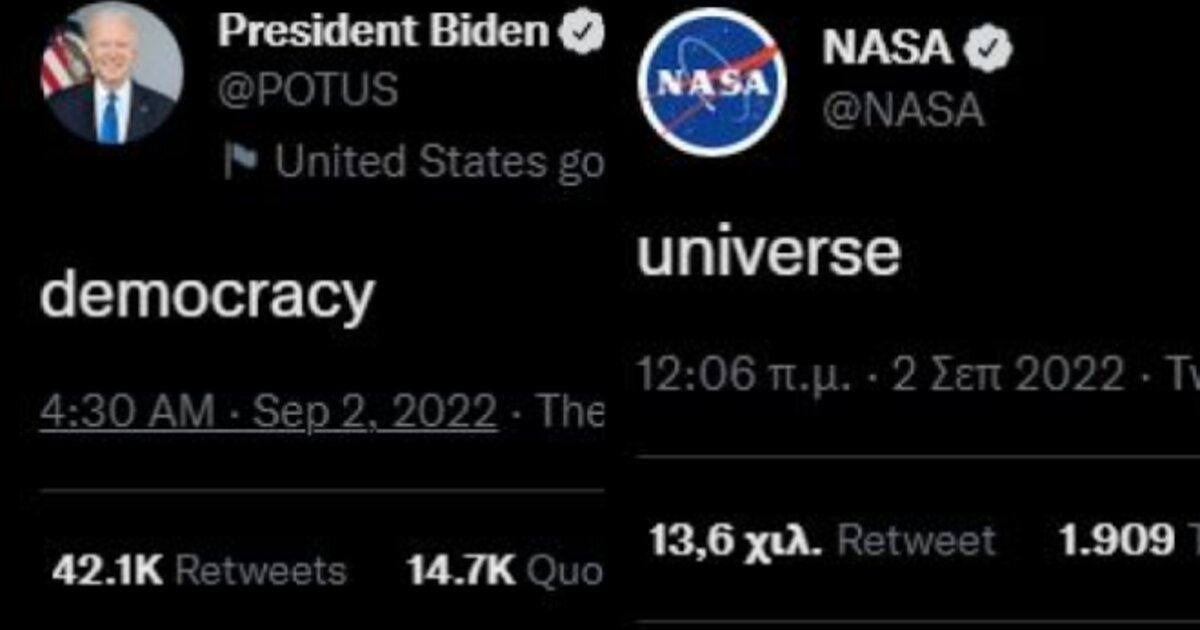This screenshot has height=630, width=1200.
Task: Click the United States government label
Action: point(440,161)
